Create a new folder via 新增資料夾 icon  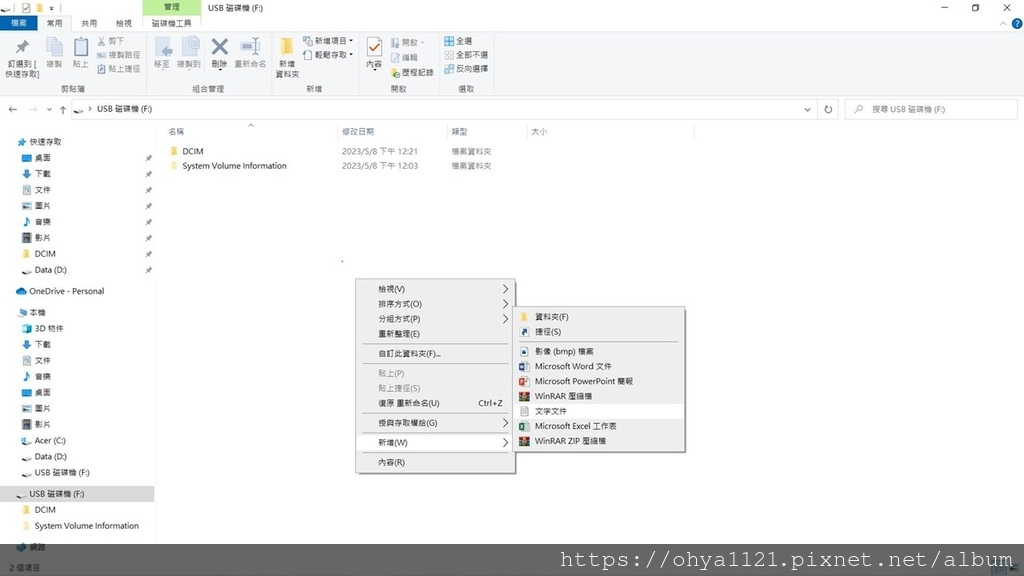pos(287,52)
